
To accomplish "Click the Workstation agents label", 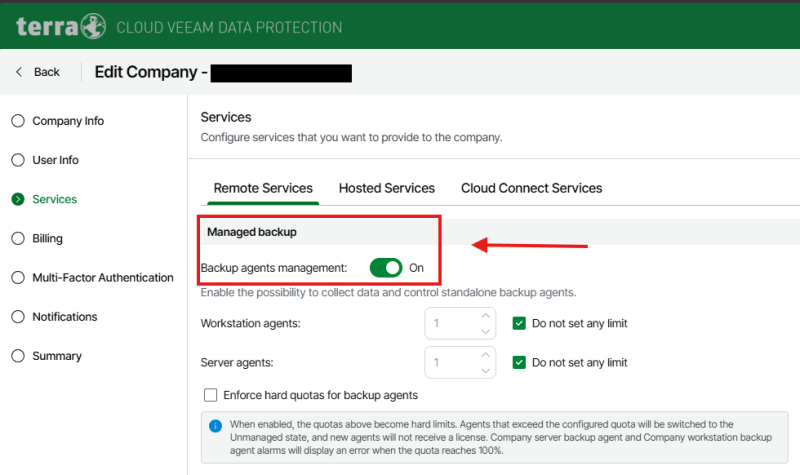I will 251,323.
